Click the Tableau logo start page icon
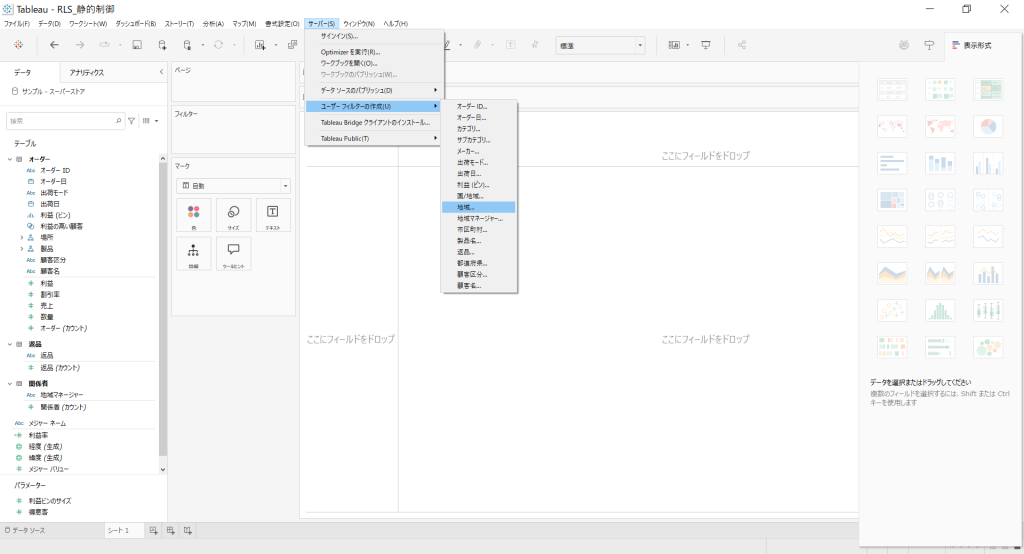The height and width of the screenshot is (554, 1024). [18, 45]
